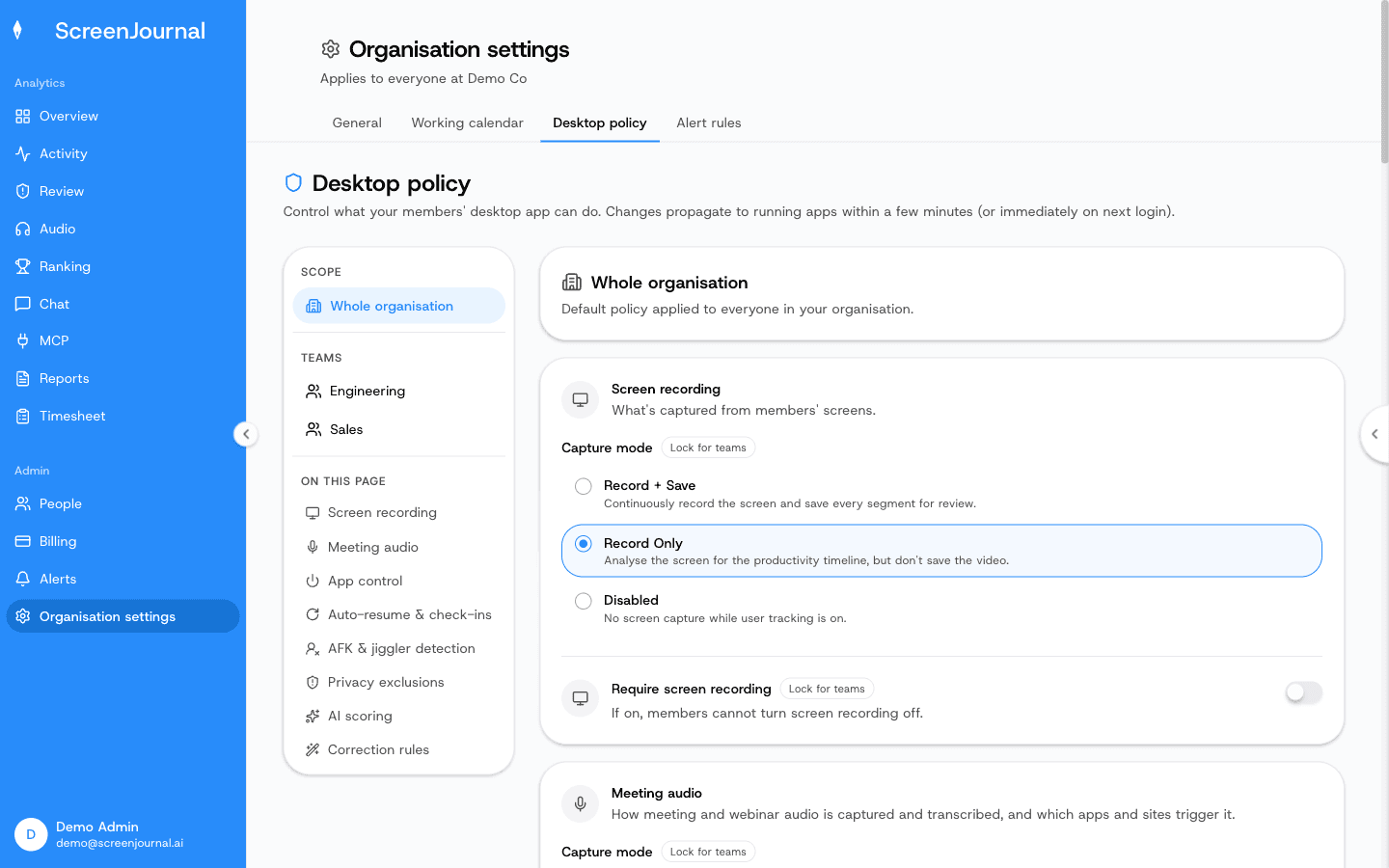
Task: Toggle the Require screen recording switch
Action: (1303, 692)
